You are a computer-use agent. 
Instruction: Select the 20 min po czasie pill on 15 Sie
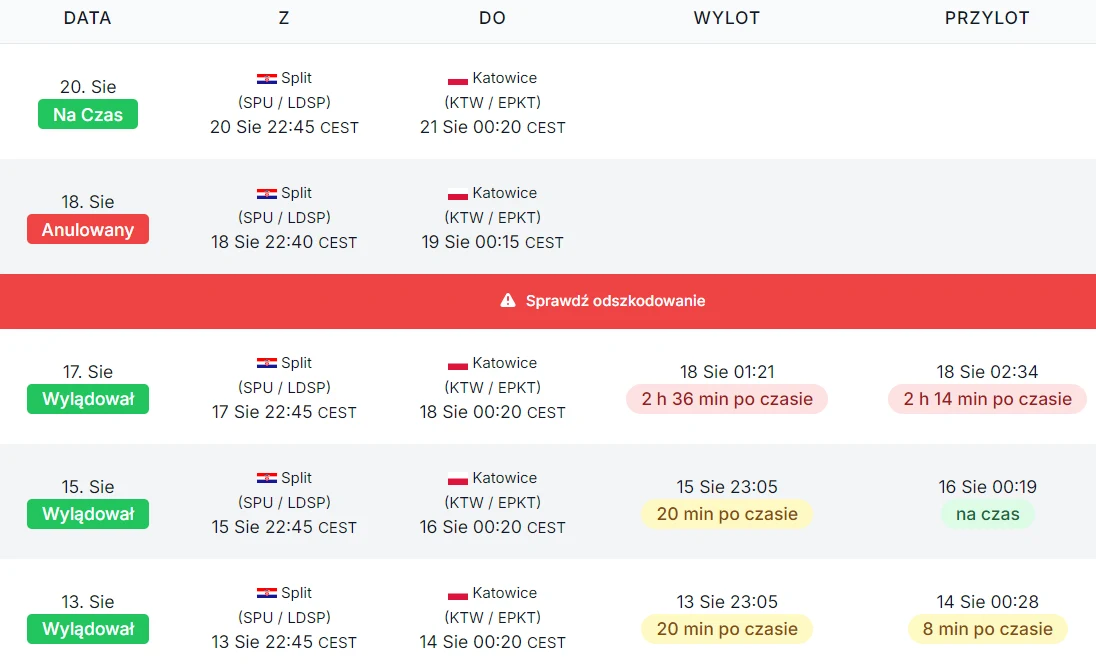click(x=727, y=514)
